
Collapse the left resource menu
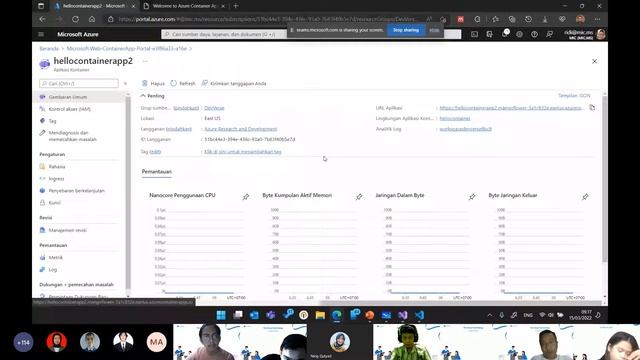coord(125,83)
